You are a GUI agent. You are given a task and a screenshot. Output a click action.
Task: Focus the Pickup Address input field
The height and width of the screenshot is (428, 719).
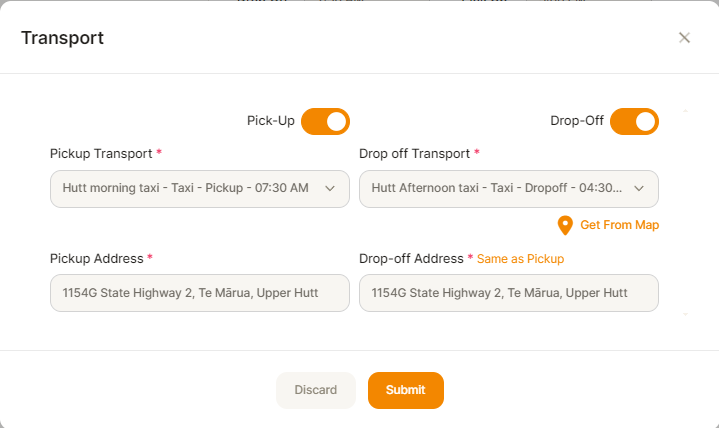click(199, 293)
